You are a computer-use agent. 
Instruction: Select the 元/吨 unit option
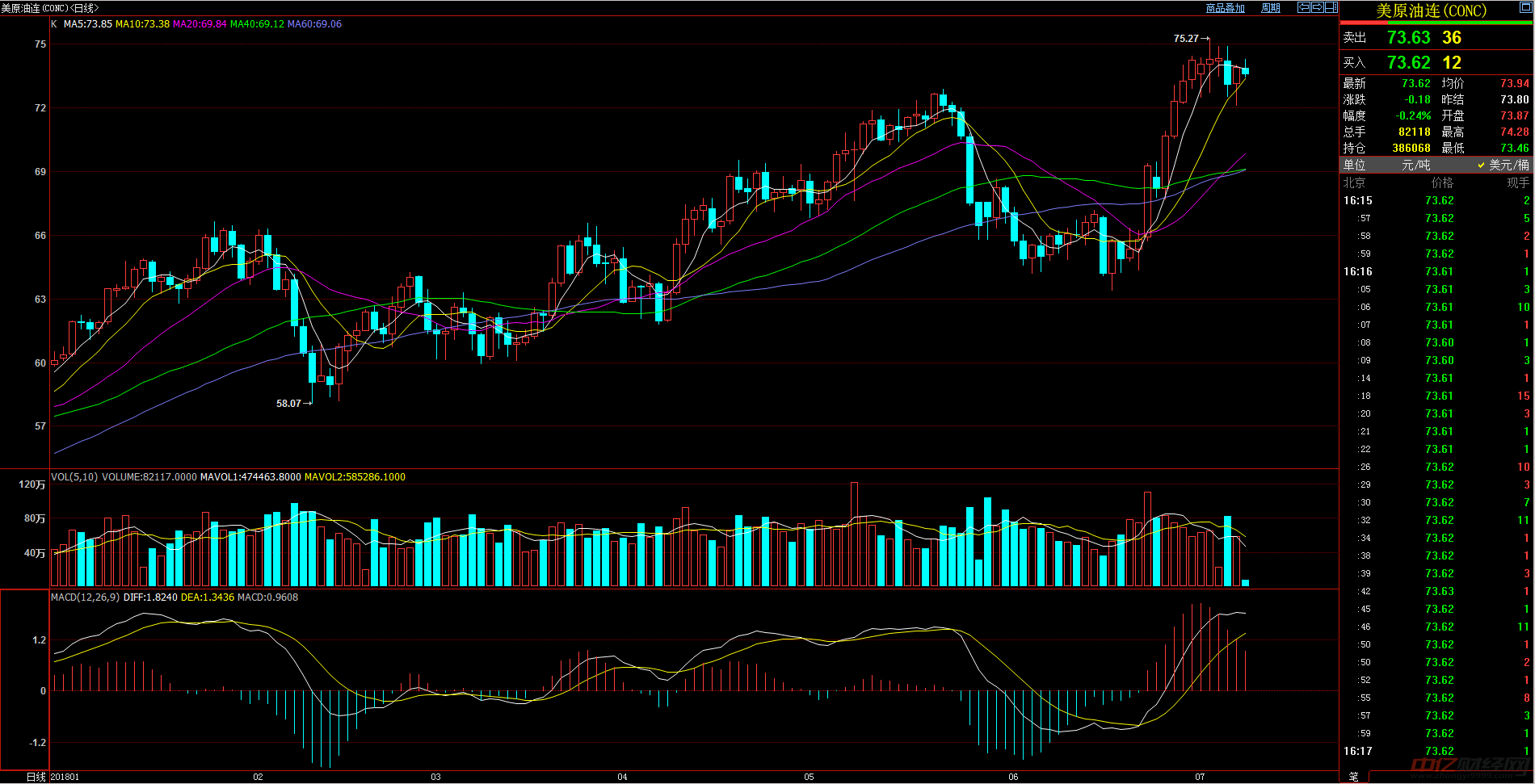[1415, 165]
